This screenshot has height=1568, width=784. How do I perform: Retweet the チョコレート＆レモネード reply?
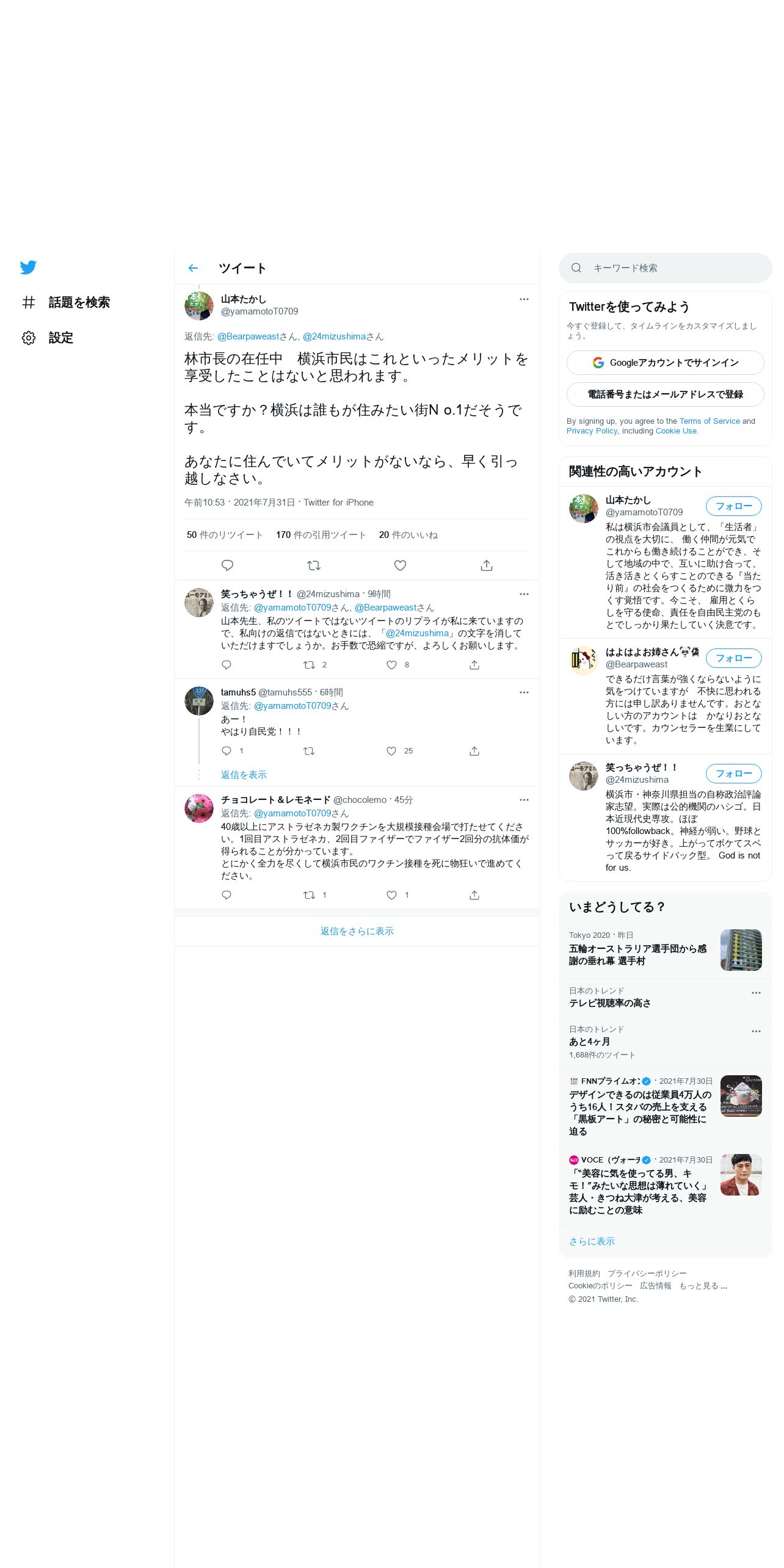309,895
